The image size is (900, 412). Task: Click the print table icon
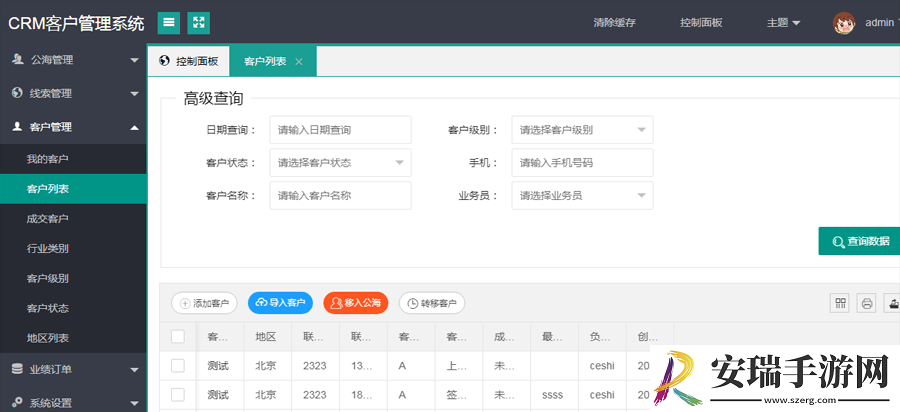click(867, 302)
